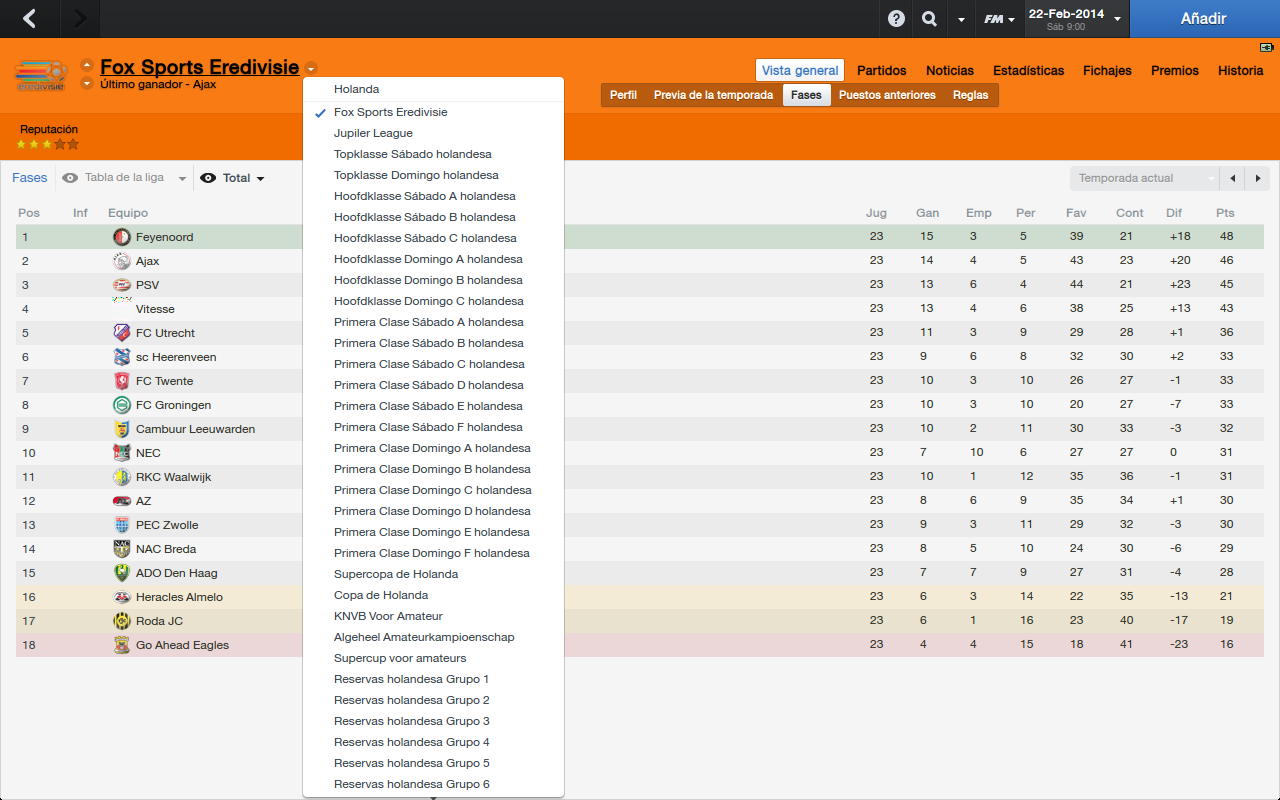Open the Tabla de la liga view dropdown
1280x800 pixels.
(x=125, y=178)
